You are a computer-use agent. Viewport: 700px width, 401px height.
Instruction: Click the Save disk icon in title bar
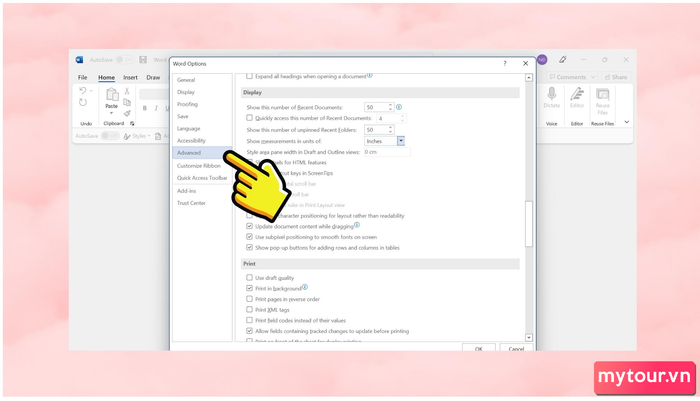click(143, 60)
